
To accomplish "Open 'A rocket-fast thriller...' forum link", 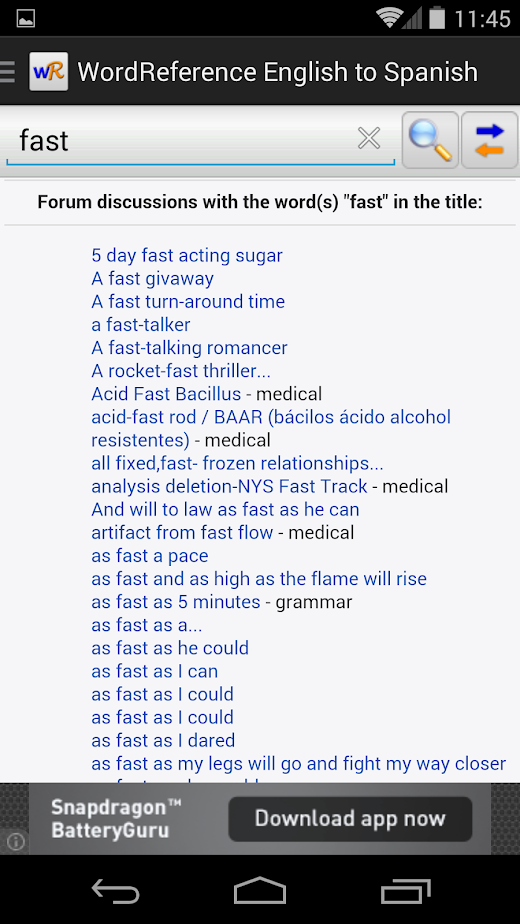I will coord(181,371).
